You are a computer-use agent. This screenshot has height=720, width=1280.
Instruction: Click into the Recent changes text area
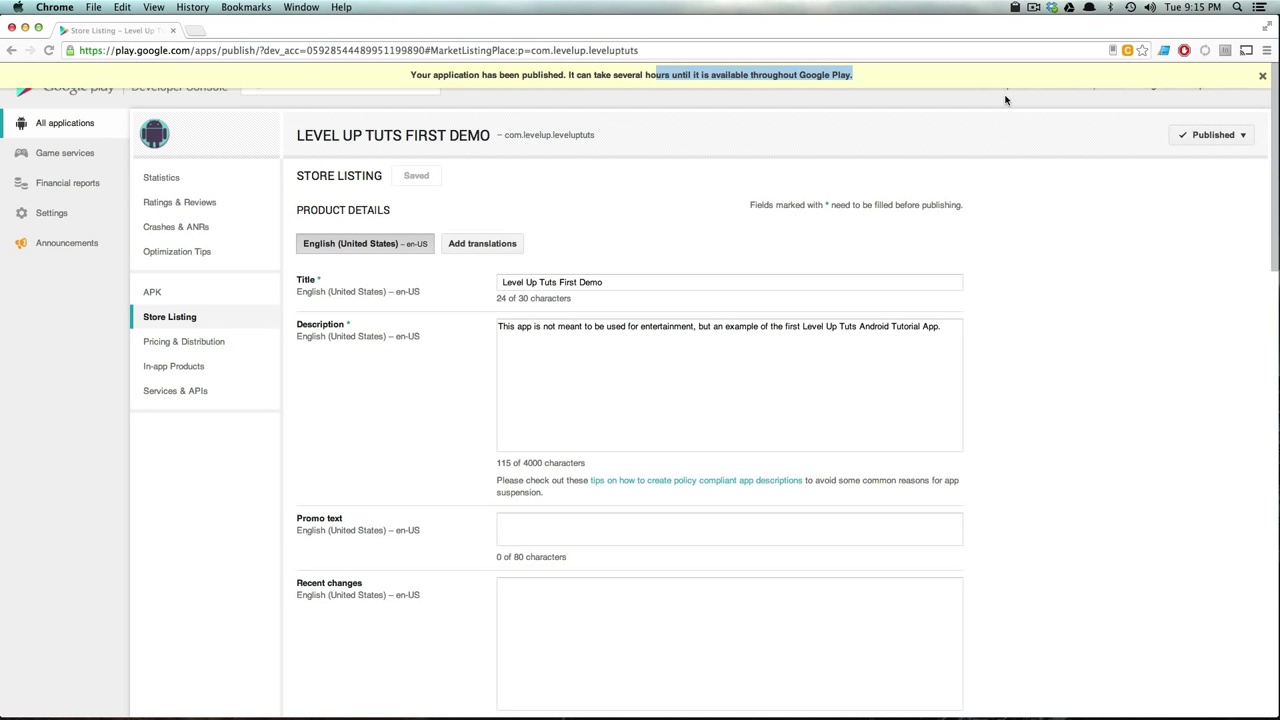tap(729, 643)
